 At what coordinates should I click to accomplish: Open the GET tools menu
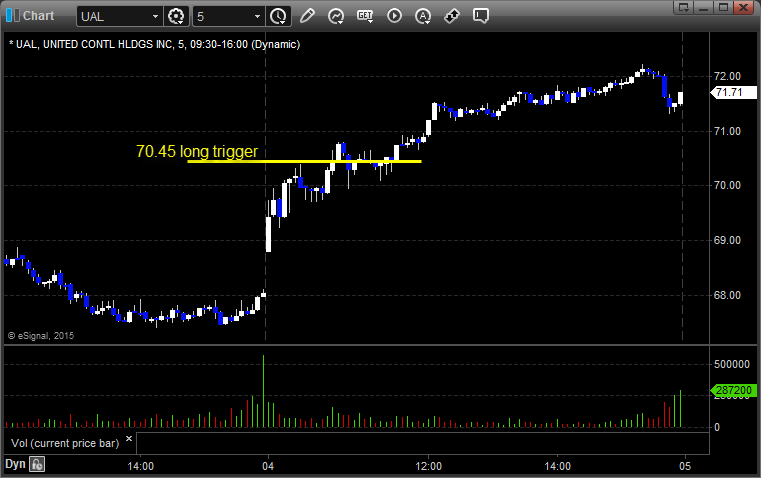coord(365,16)
